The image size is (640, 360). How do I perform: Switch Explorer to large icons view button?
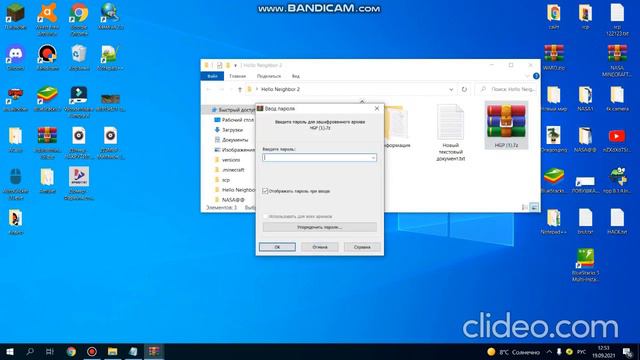(534, 207)
